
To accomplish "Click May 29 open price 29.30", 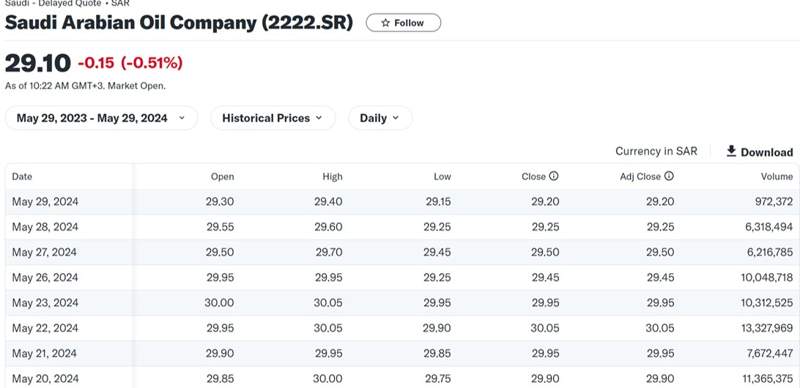I will pos(220,202).
